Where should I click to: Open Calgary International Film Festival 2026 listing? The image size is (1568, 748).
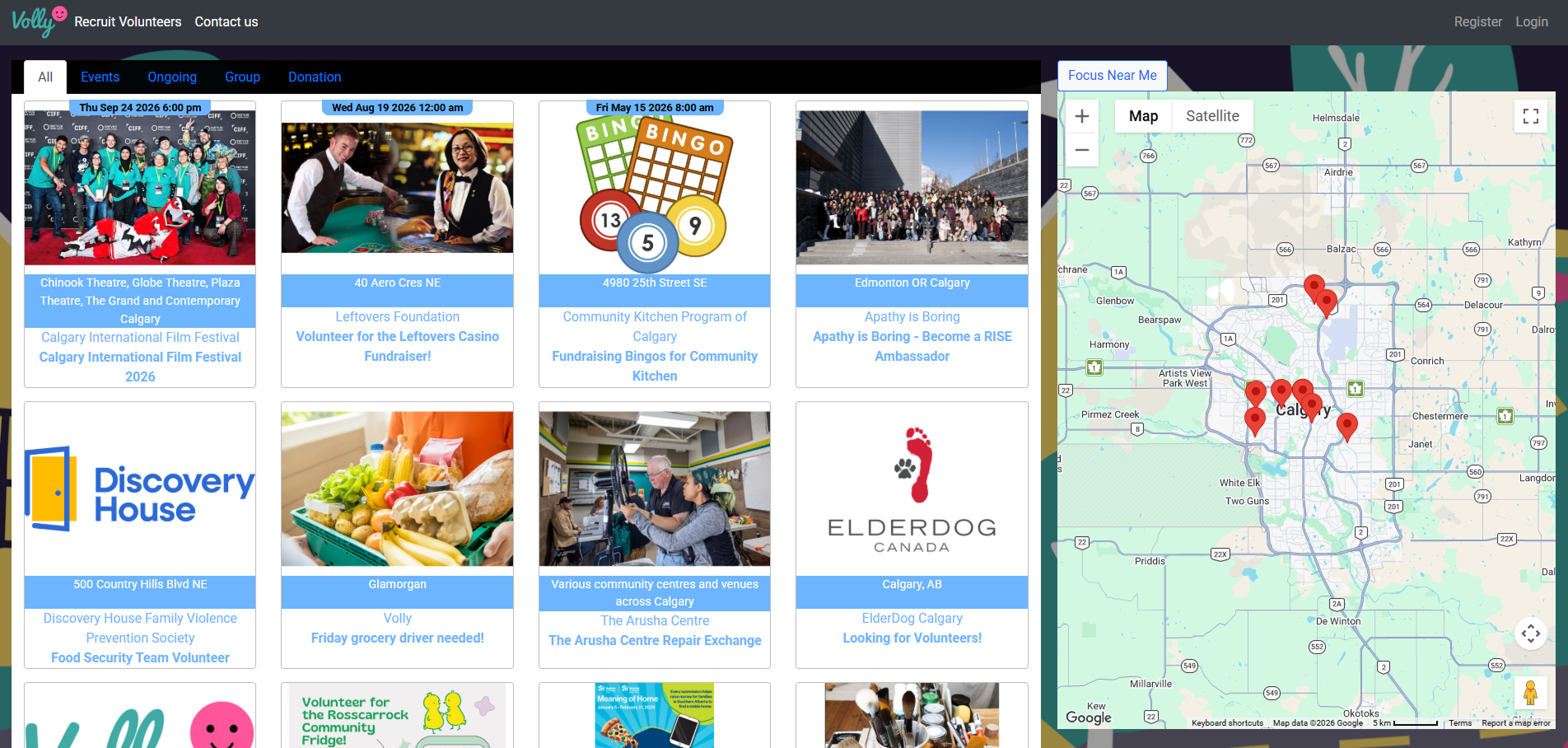coord(140,367)
